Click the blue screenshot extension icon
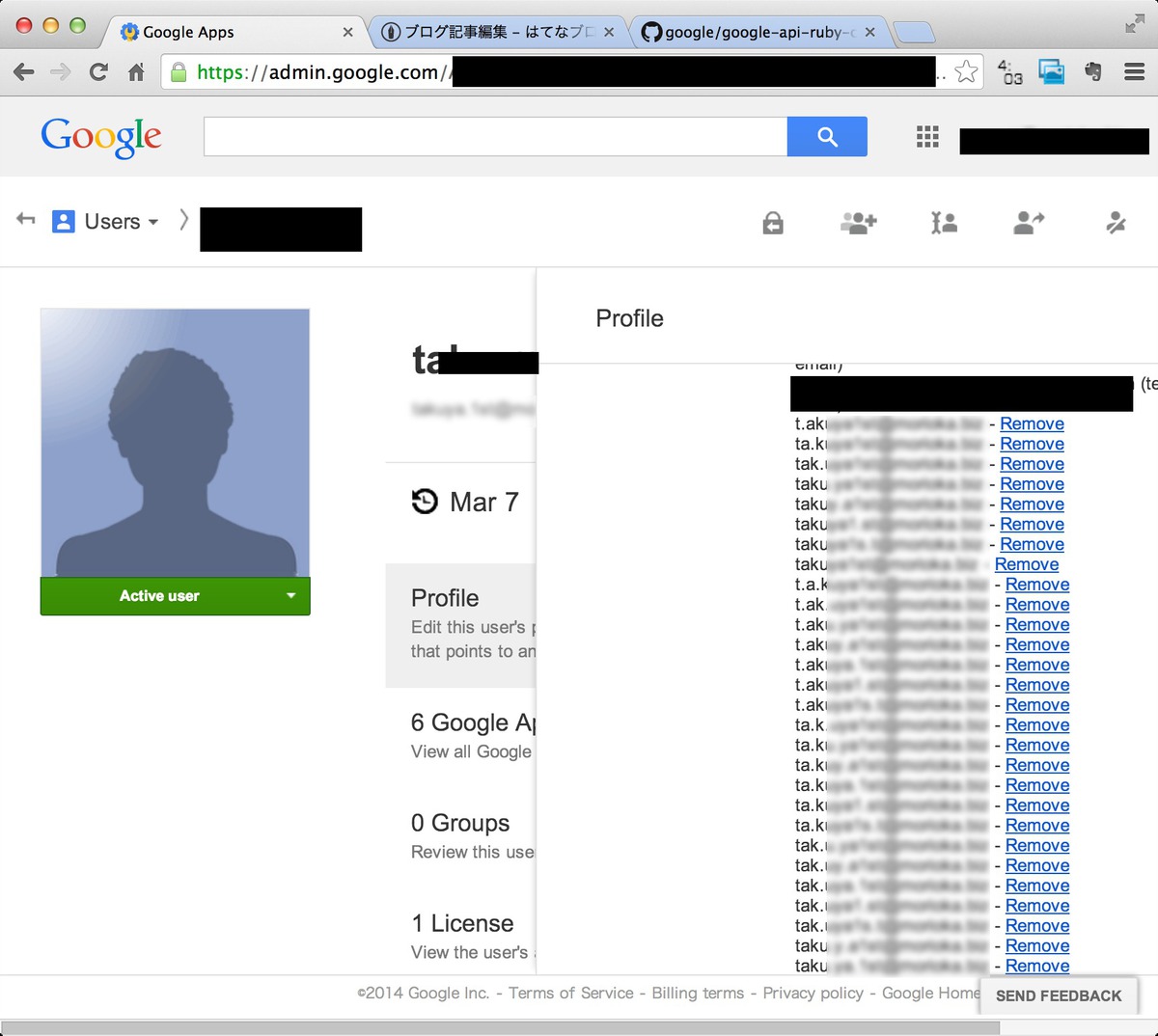This screenshot has height=1036, width=1158. (1052, 71)
